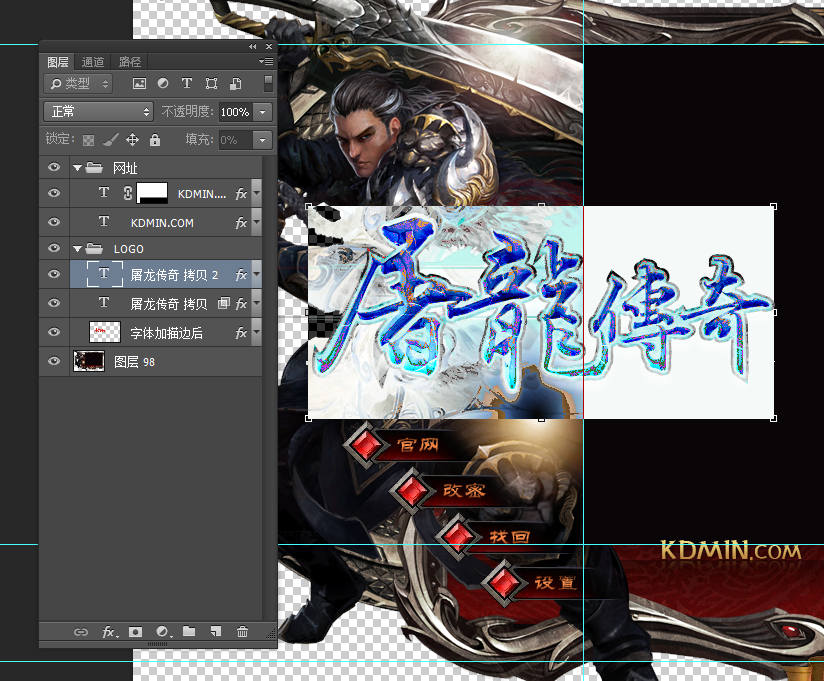The image size is (824, 681).
Task: Click fx icon on 屠龙传奇 拷贝 2 layer
Action: (x=241, y=275)
